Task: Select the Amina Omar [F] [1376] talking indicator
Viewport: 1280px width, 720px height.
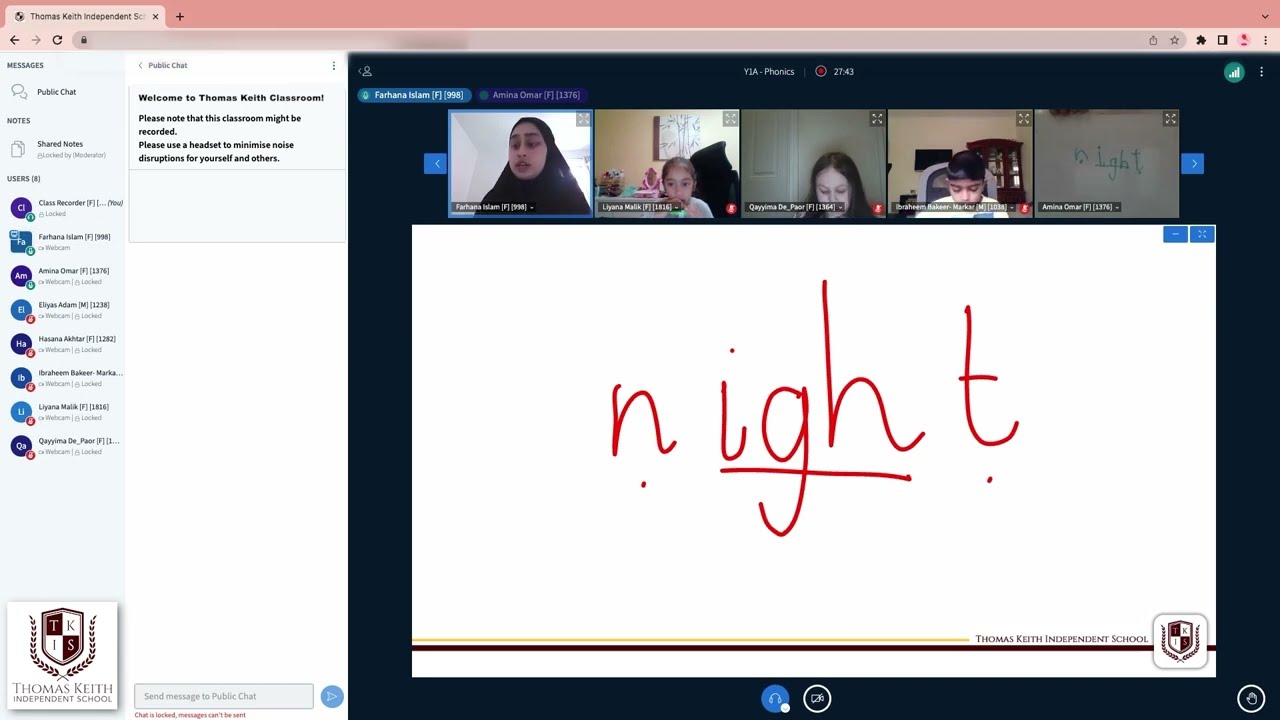Action: [530, 95]
